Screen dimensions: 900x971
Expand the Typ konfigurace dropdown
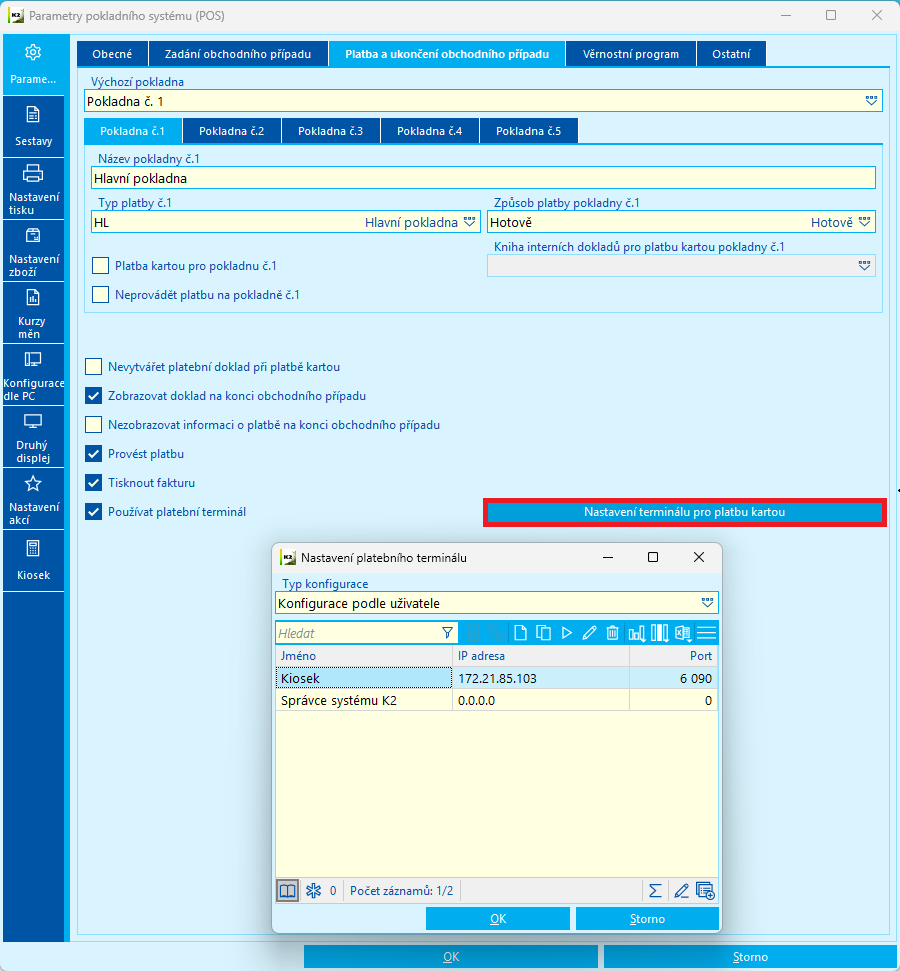click(x=707, y=603)
